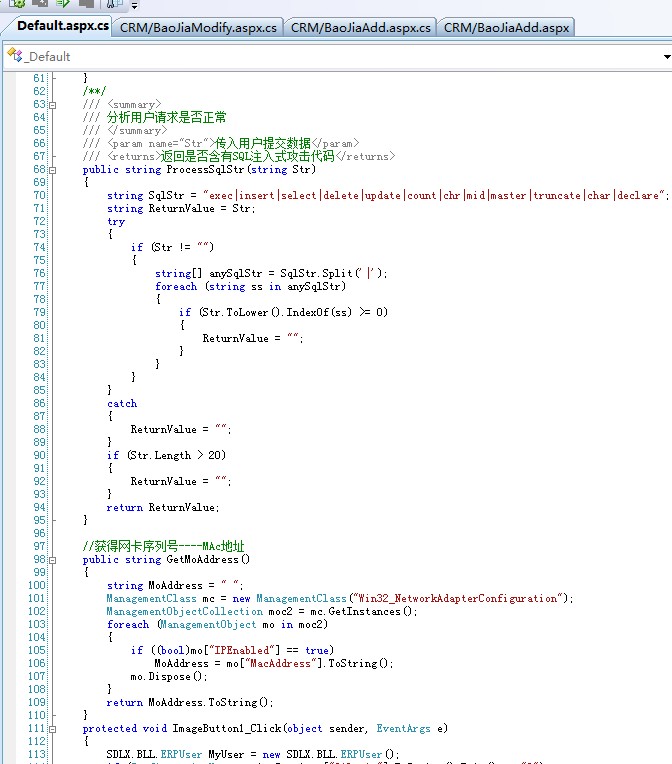Click the catch keyword on line 86
This screenshot has width=672, height=764.
122,404
